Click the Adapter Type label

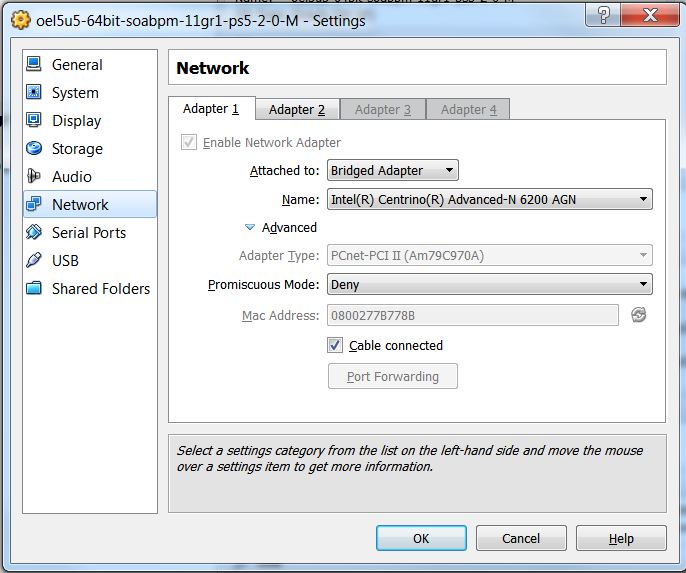point(279,255)
